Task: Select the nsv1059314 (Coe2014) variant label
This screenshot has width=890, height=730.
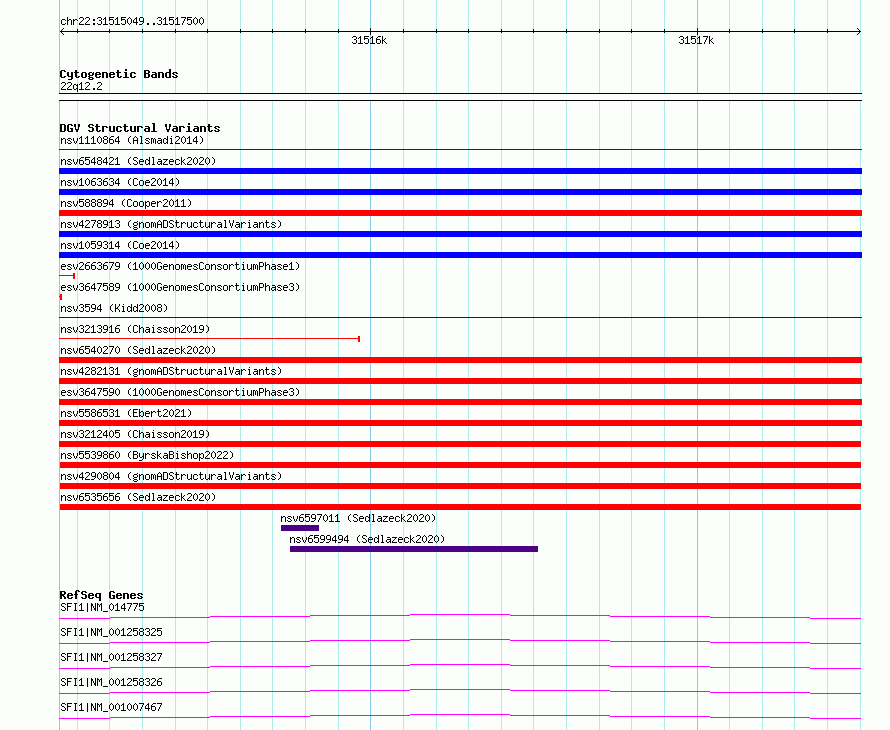Action: [120, 245]
